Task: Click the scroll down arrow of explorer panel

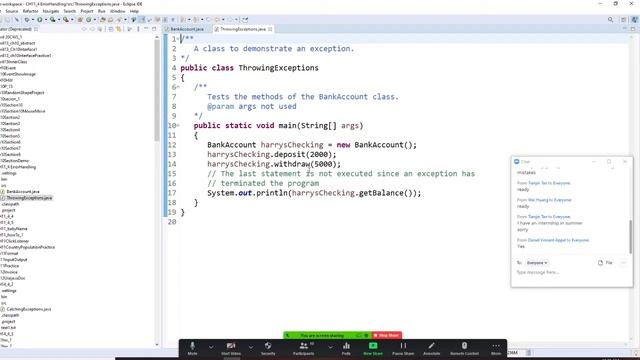Action: (157, 345)
